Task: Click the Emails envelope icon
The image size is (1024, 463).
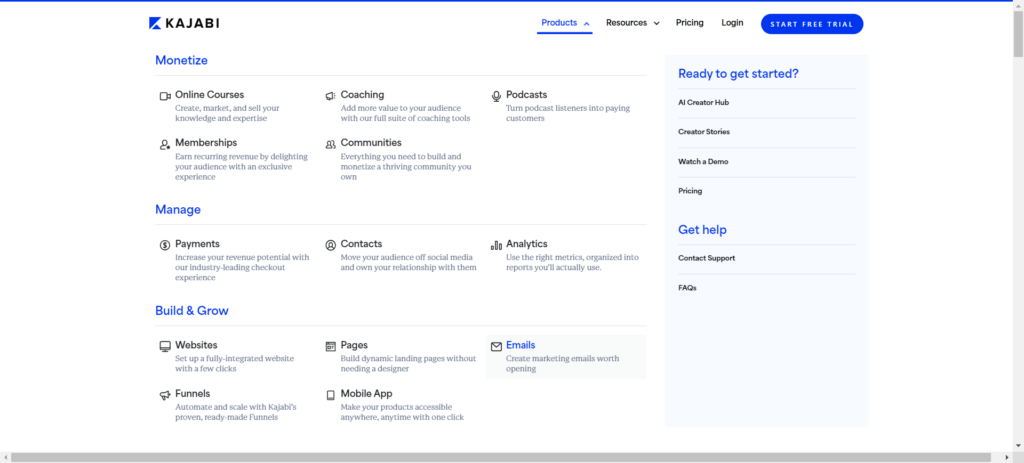Action: coord(496,346)
